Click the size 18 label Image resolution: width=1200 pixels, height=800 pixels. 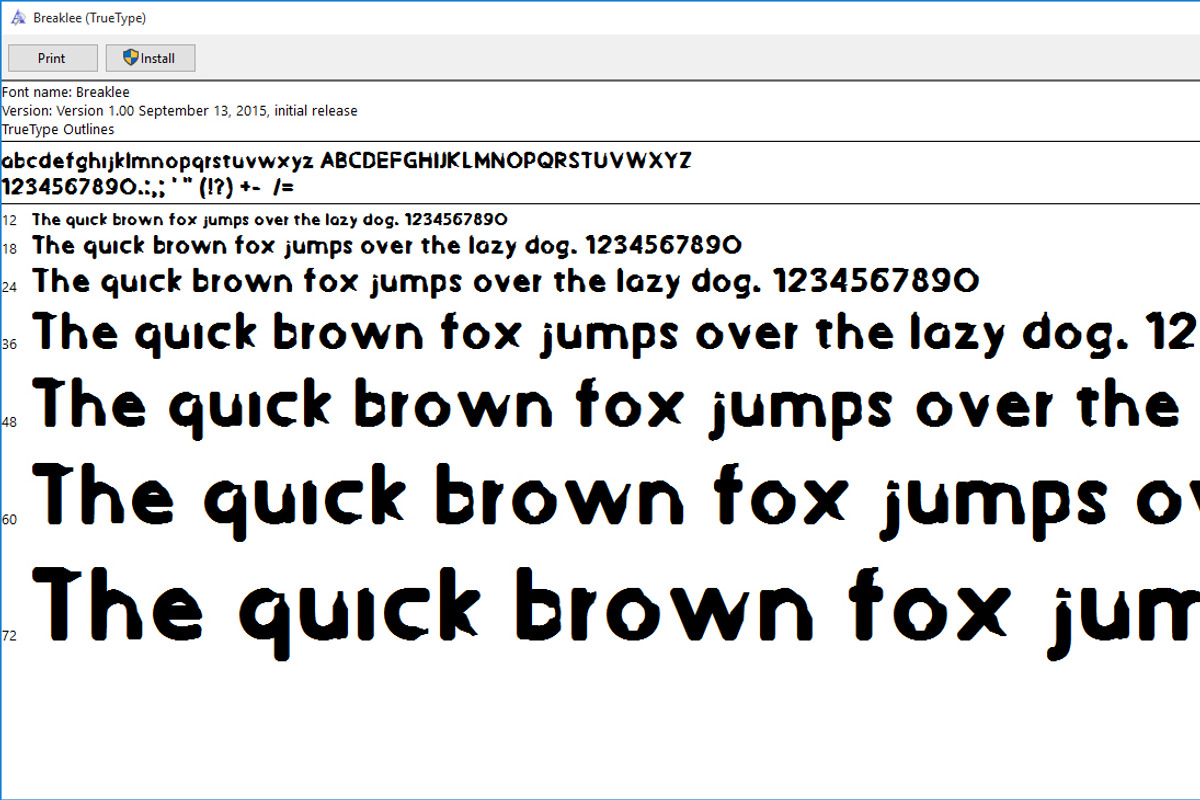[x=10, y=248]
